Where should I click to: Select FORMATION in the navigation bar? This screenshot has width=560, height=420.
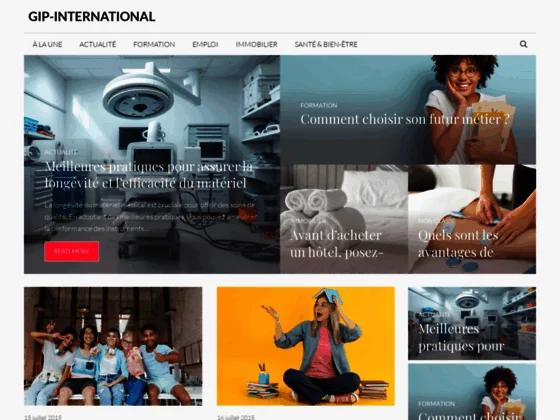tap(154, 44)
